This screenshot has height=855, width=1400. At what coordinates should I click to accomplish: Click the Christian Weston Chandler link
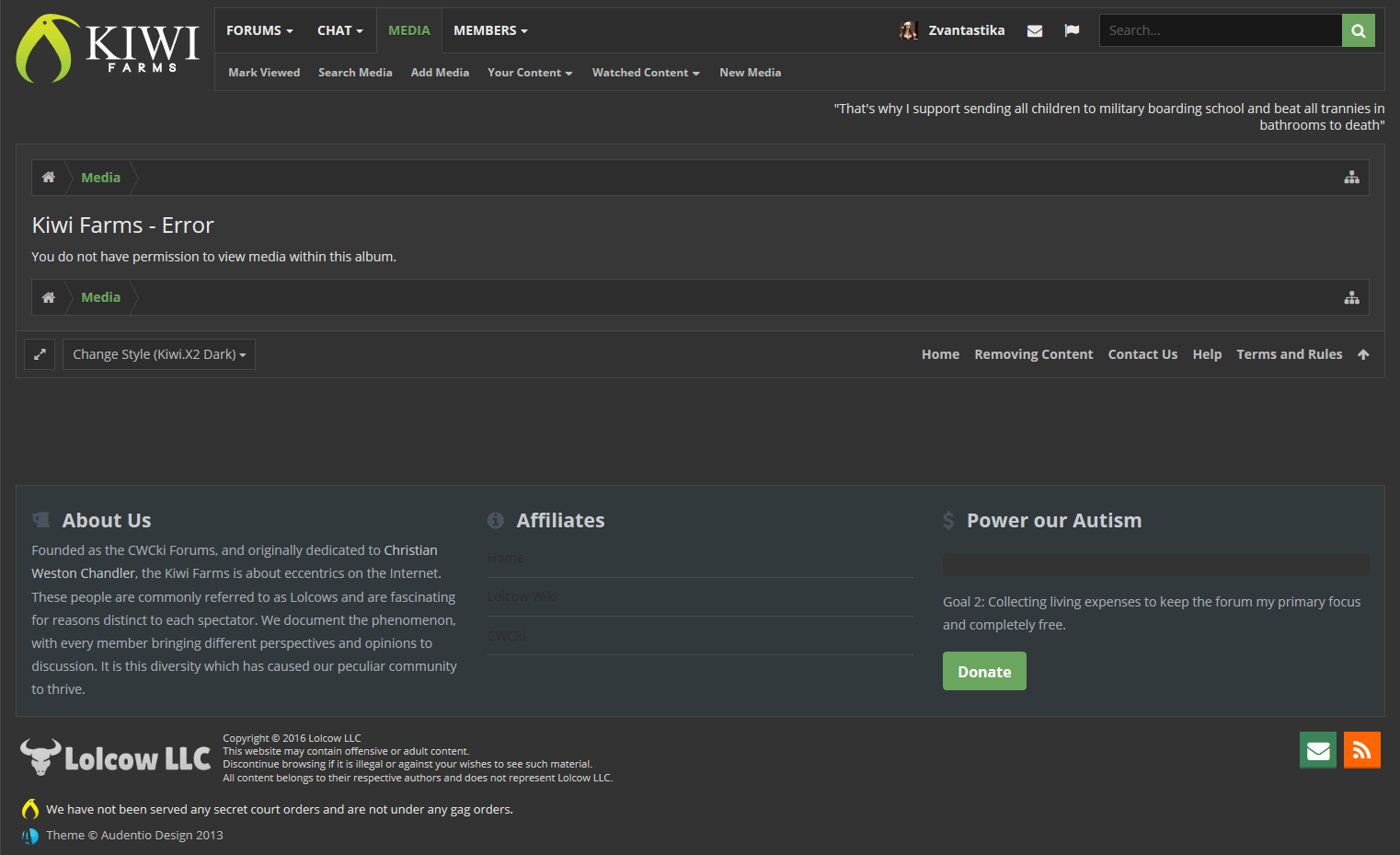tap(235, 561)
